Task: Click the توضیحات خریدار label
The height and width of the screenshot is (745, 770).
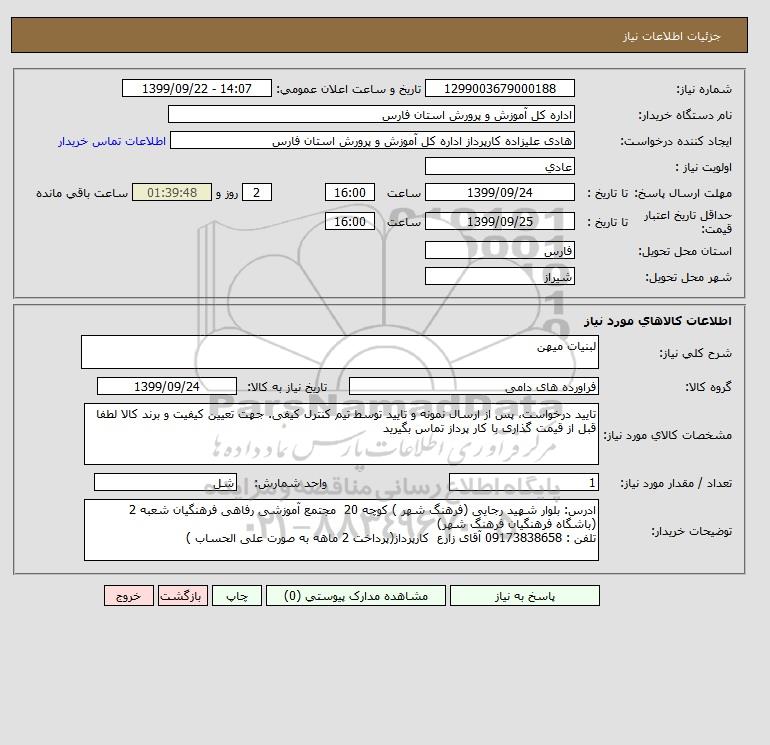Action: point(691,531)
